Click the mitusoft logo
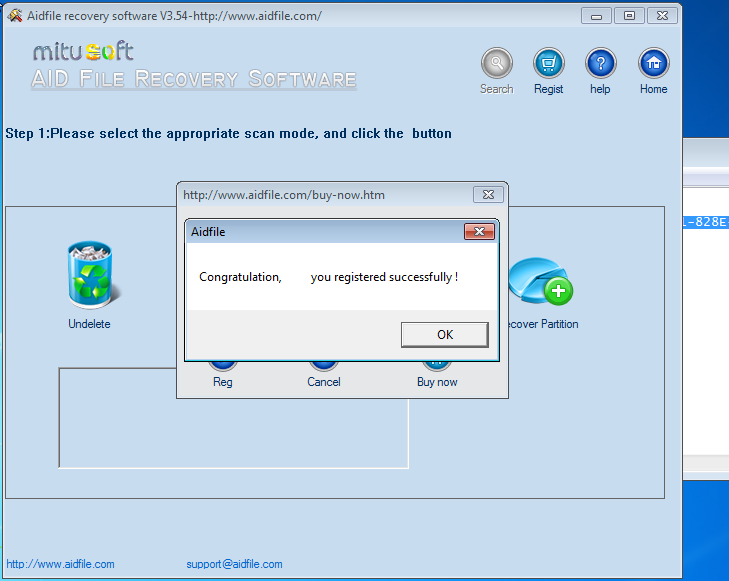 point(83,51)
